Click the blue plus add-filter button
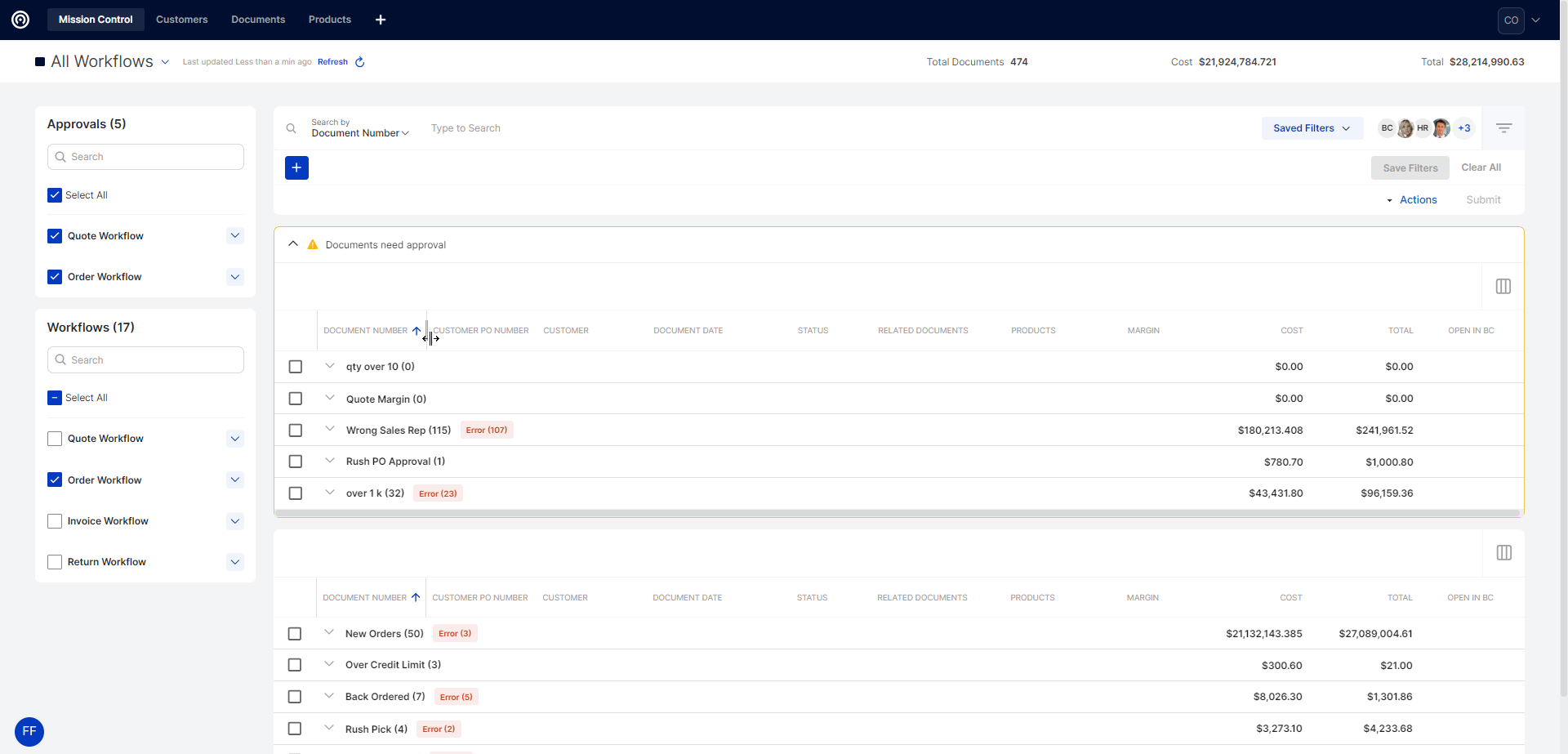Image resolution: width=1568 pixels, height=754 pixels. click(x=296, y=167)
